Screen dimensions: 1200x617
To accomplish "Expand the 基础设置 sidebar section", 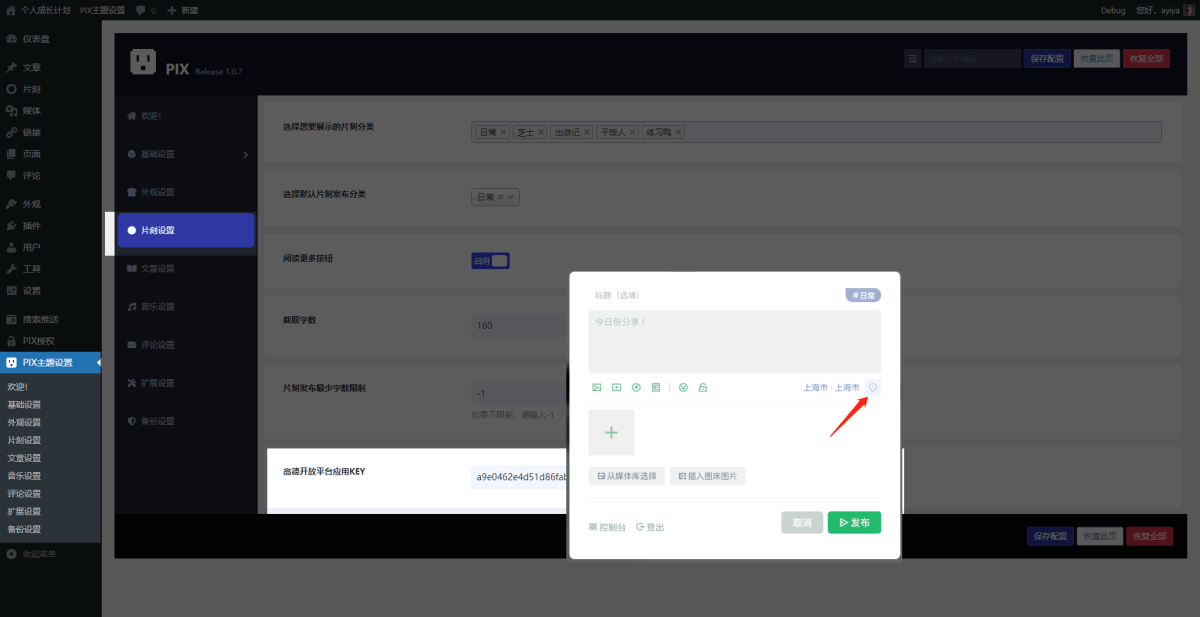I will pos(185,154).
